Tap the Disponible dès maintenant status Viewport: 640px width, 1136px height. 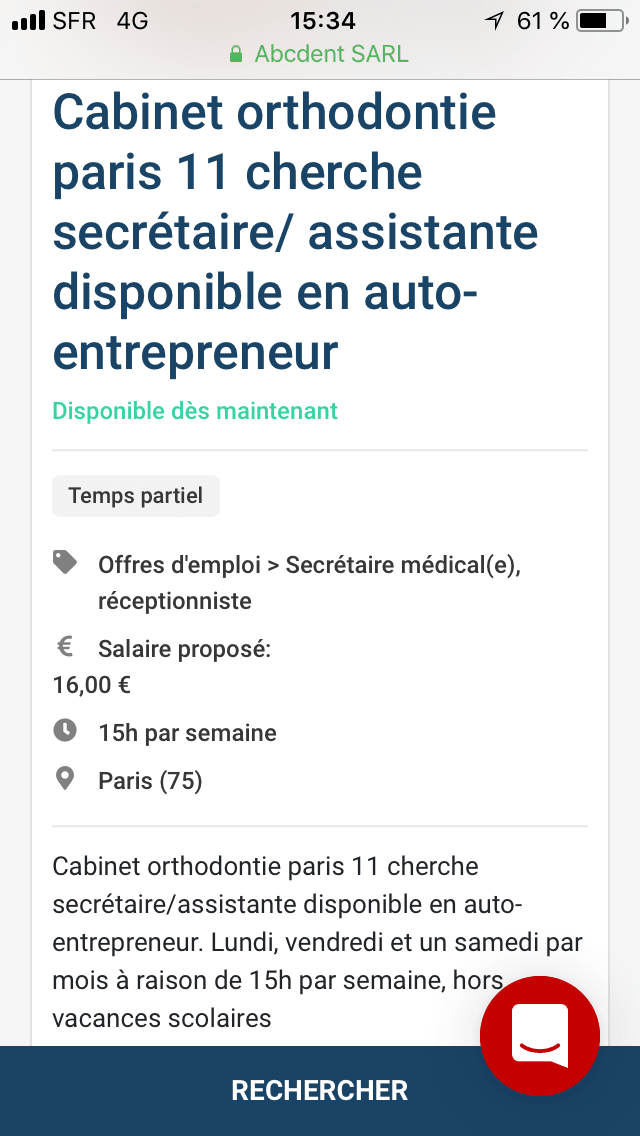click(195, 411)
